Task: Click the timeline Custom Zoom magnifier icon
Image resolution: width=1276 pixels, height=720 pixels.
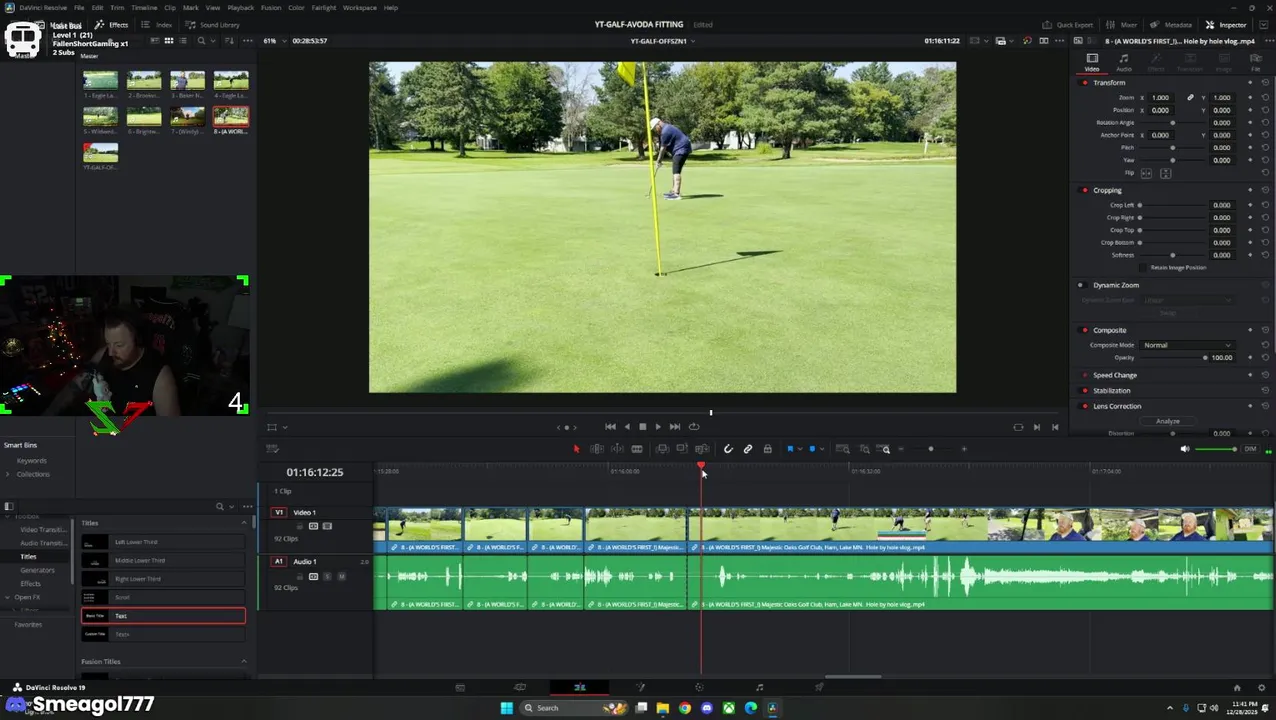Action: 886,449
